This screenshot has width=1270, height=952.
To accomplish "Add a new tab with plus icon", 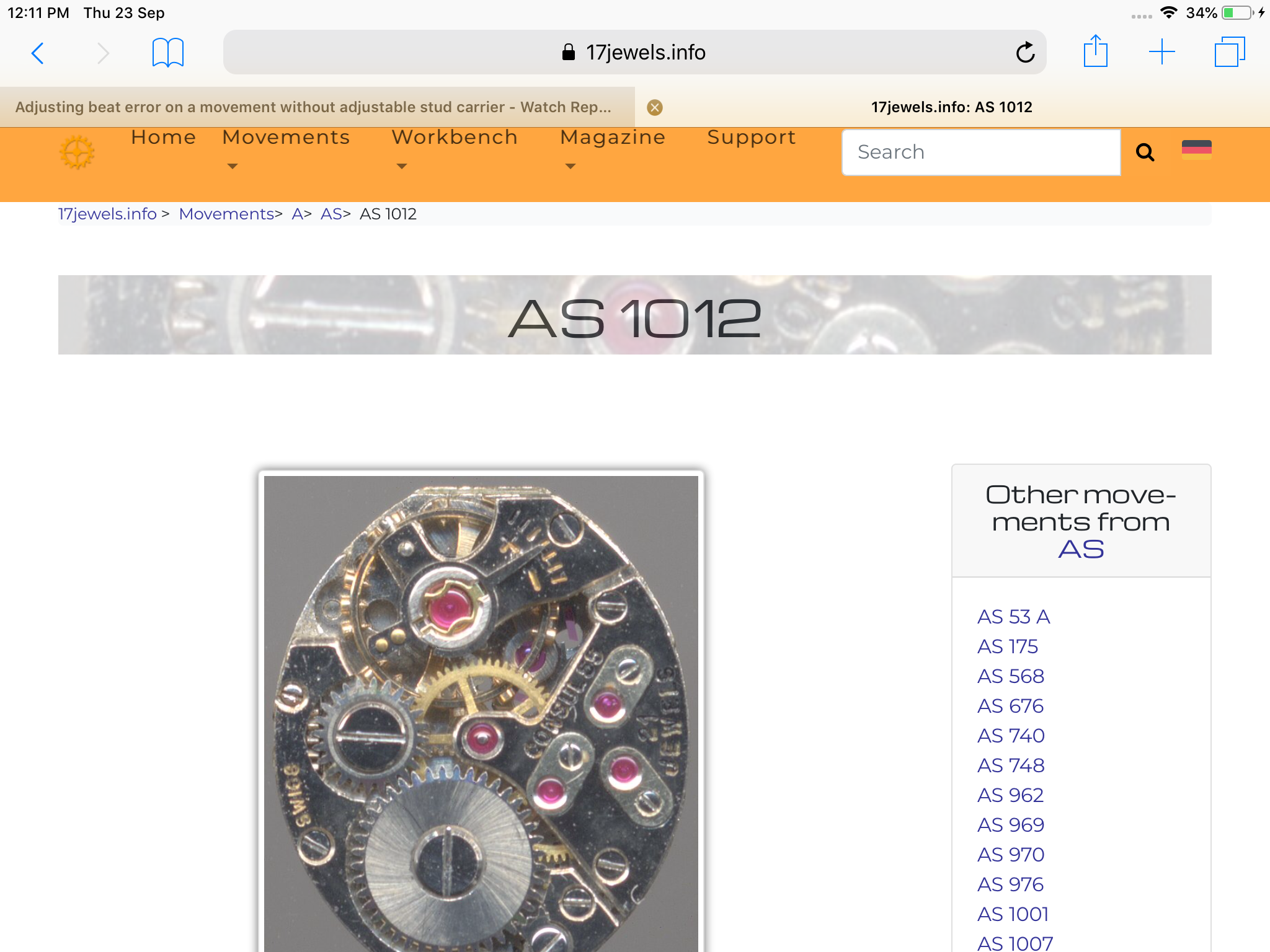I will pos(1162,52).
